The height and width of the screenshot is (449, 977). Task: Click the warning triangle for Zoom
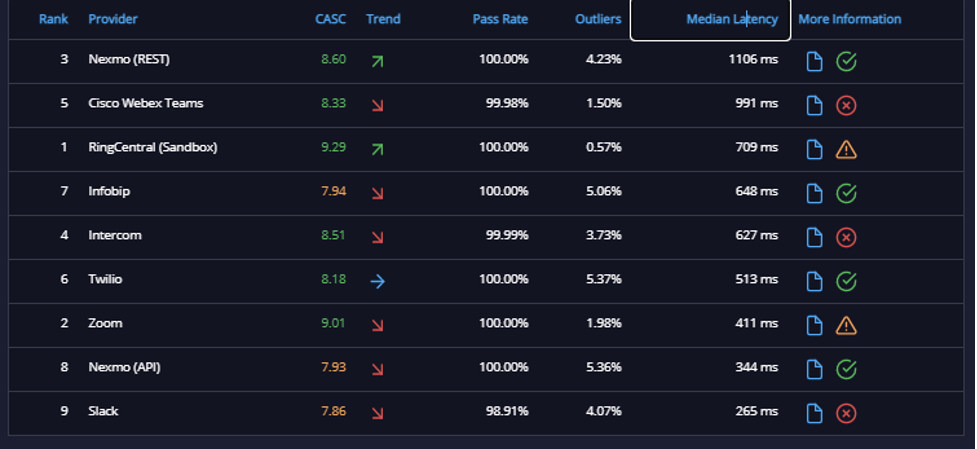coord(846,325)
